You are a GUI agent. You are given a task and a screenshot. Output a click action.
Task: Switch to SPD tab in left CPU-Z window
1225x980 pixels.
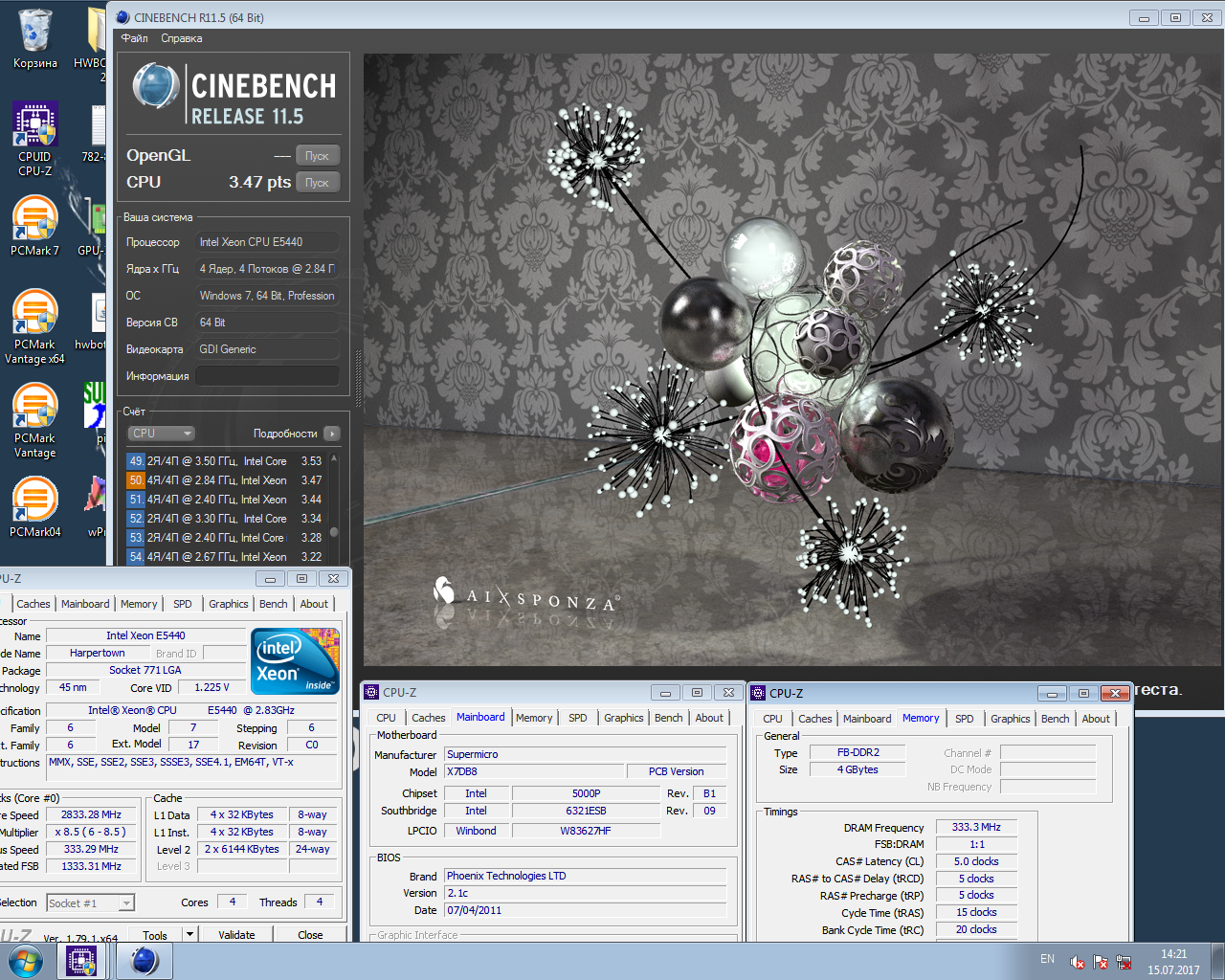[x=183, y=604]
